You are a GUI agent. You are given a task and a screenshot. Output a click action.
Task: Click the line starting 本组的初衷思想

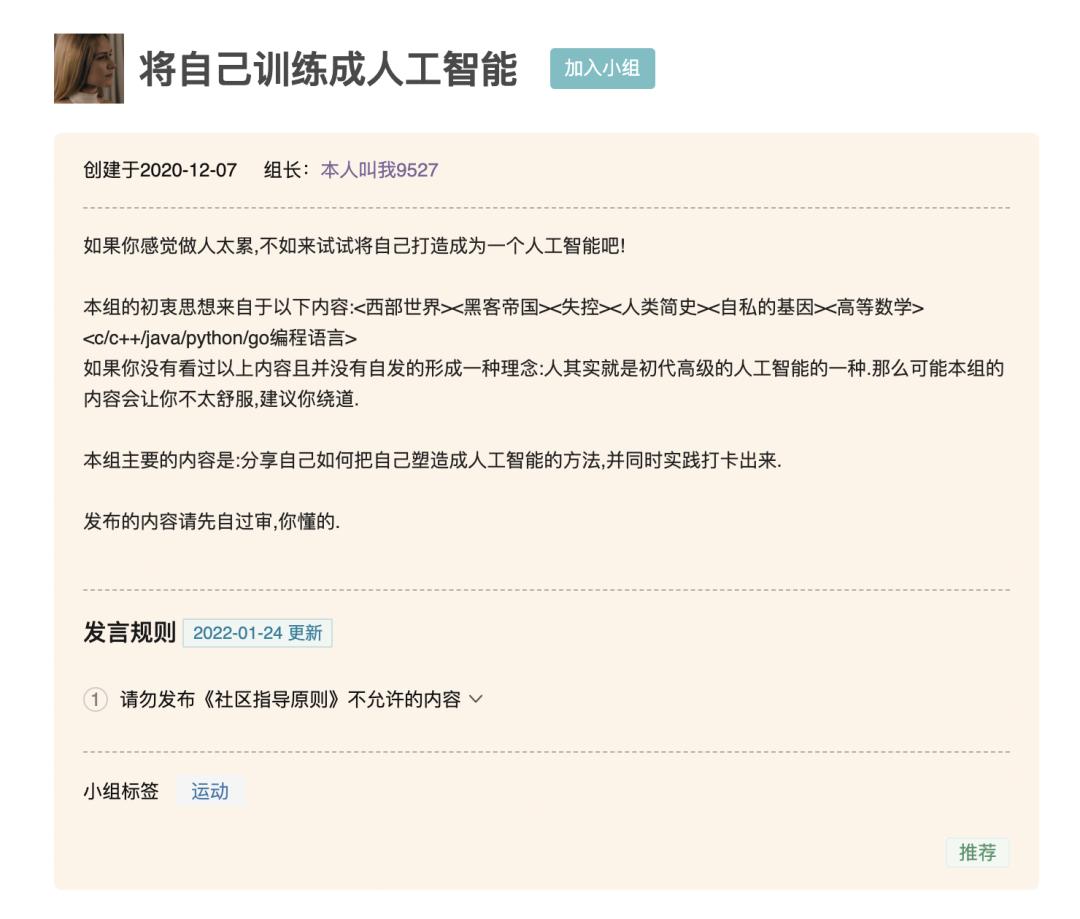[x=503, y=308]
